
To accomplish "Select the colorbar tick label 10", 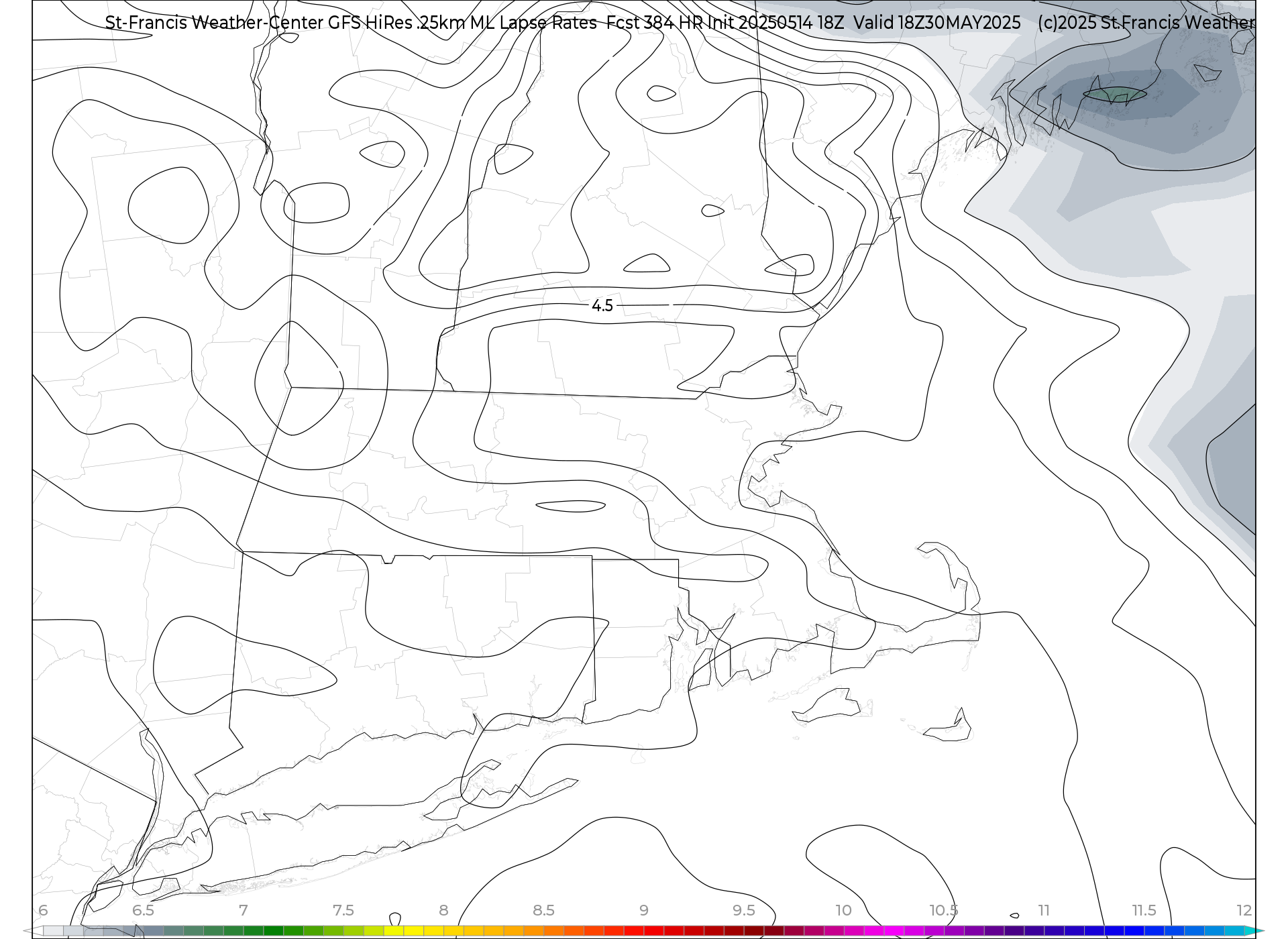I will click(x=844, y=910).
